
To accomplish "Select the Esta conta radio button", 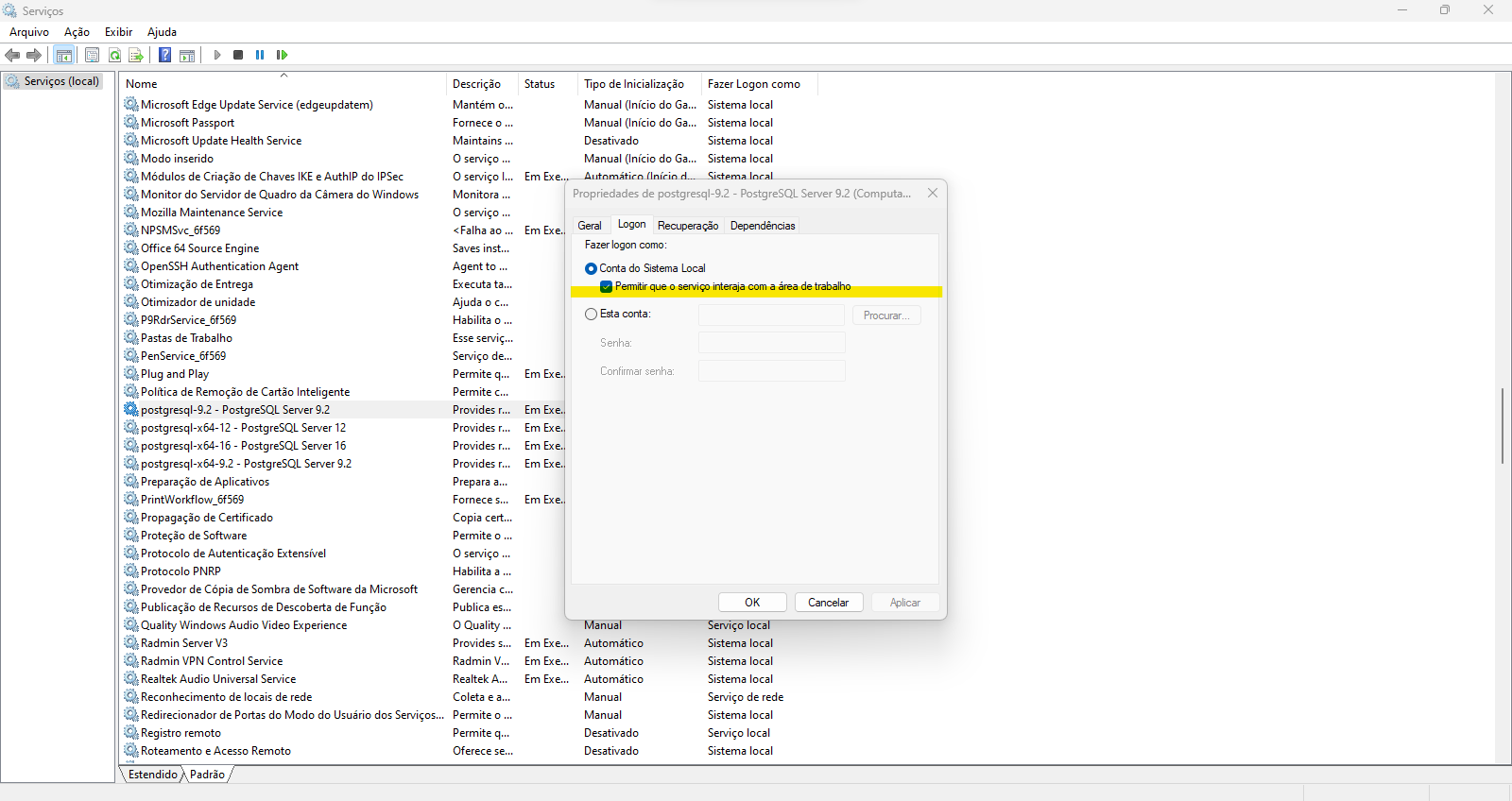I will (591, 314).
